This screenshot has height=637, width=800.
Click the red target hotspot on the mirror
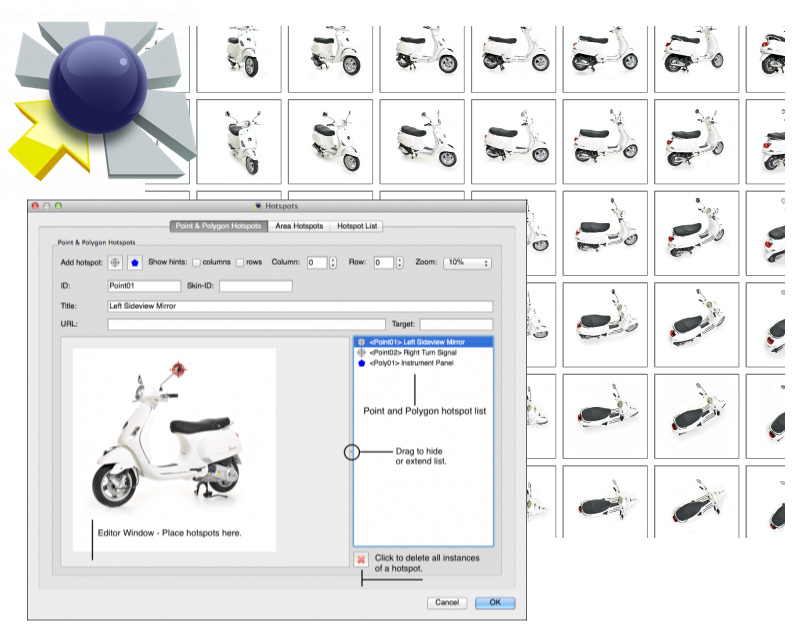[178, 369]
